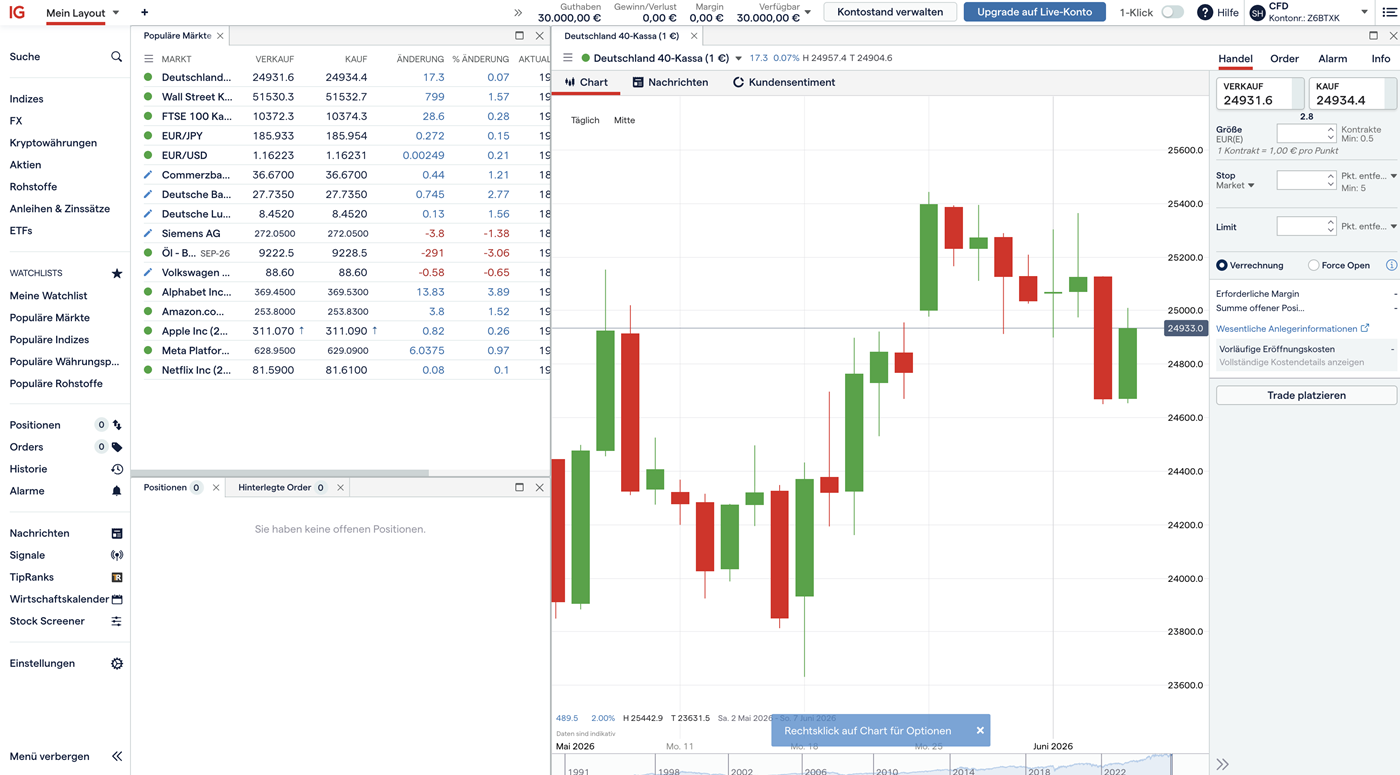Click the edit pencil beside Commerzbank

[x=148, y=175]
